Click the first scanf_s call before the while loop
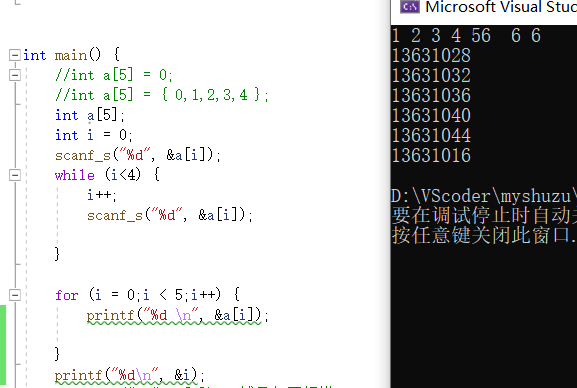This screenshot has height=388, width=577. 138,155
